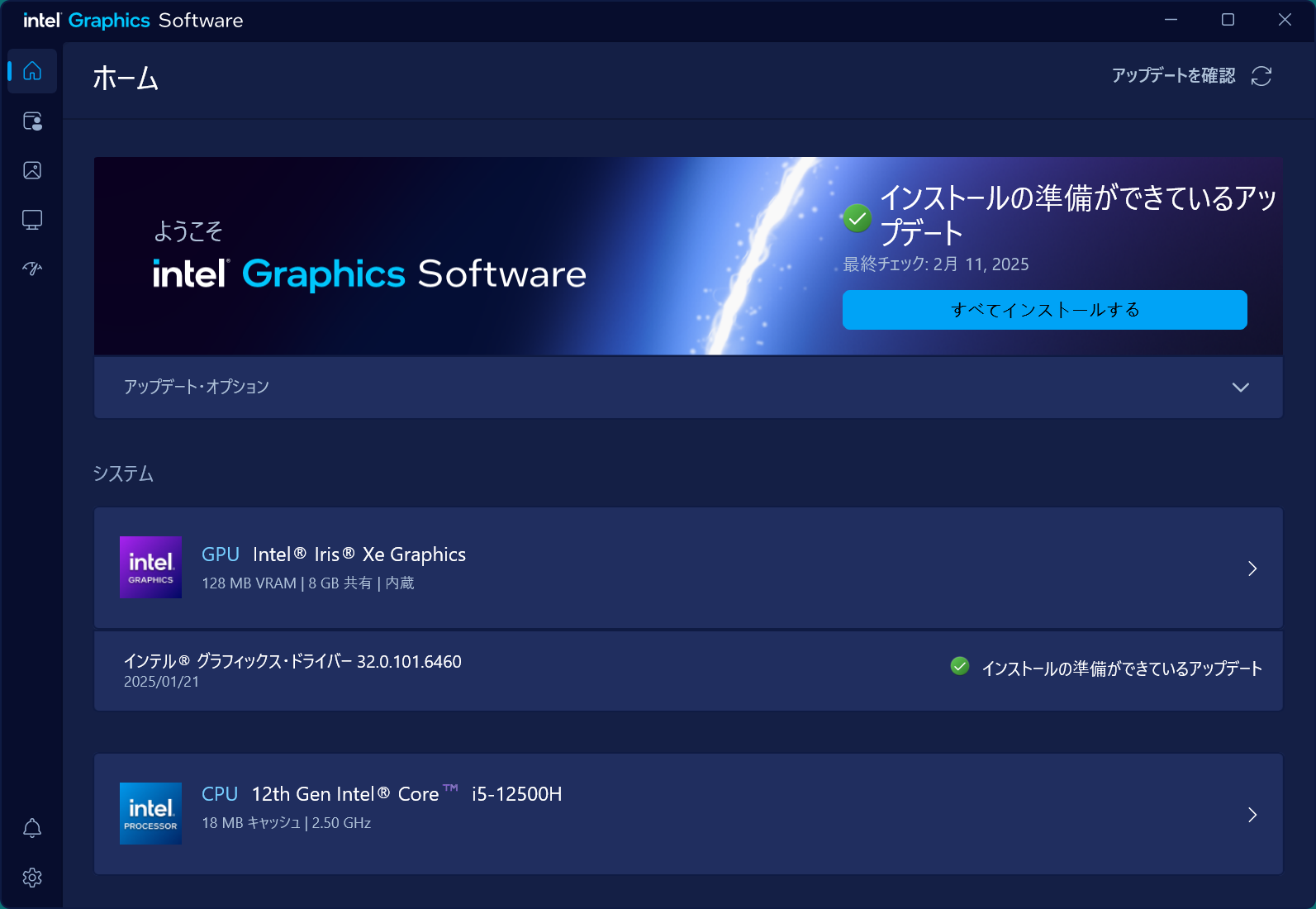
Task: Open the notifications bell icon
Action: coord(32,828)
